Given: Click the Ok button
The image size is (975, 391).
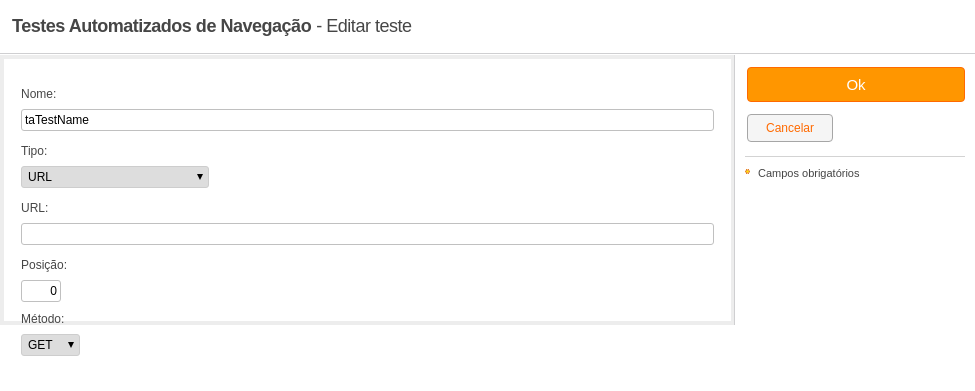Looking at the screenshot, I should point(856,85).
